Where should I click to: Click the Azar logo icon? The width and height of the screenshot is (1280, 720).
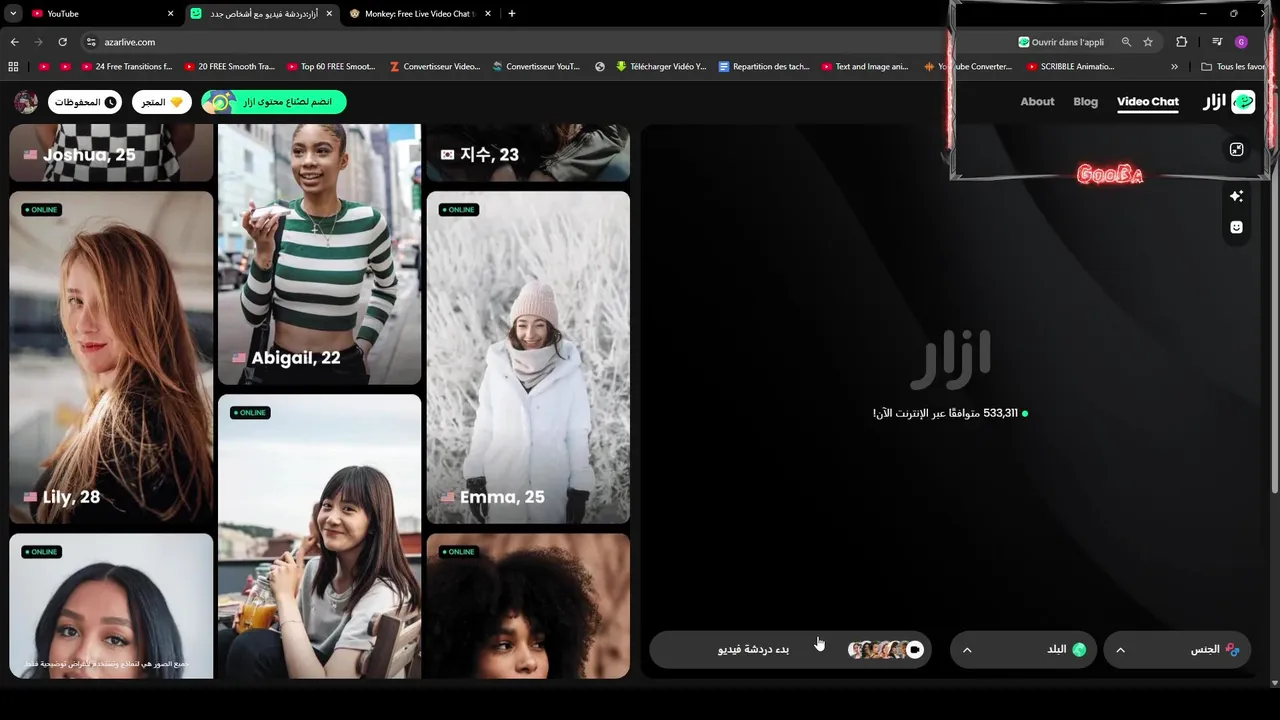[x=1243, y=102]
